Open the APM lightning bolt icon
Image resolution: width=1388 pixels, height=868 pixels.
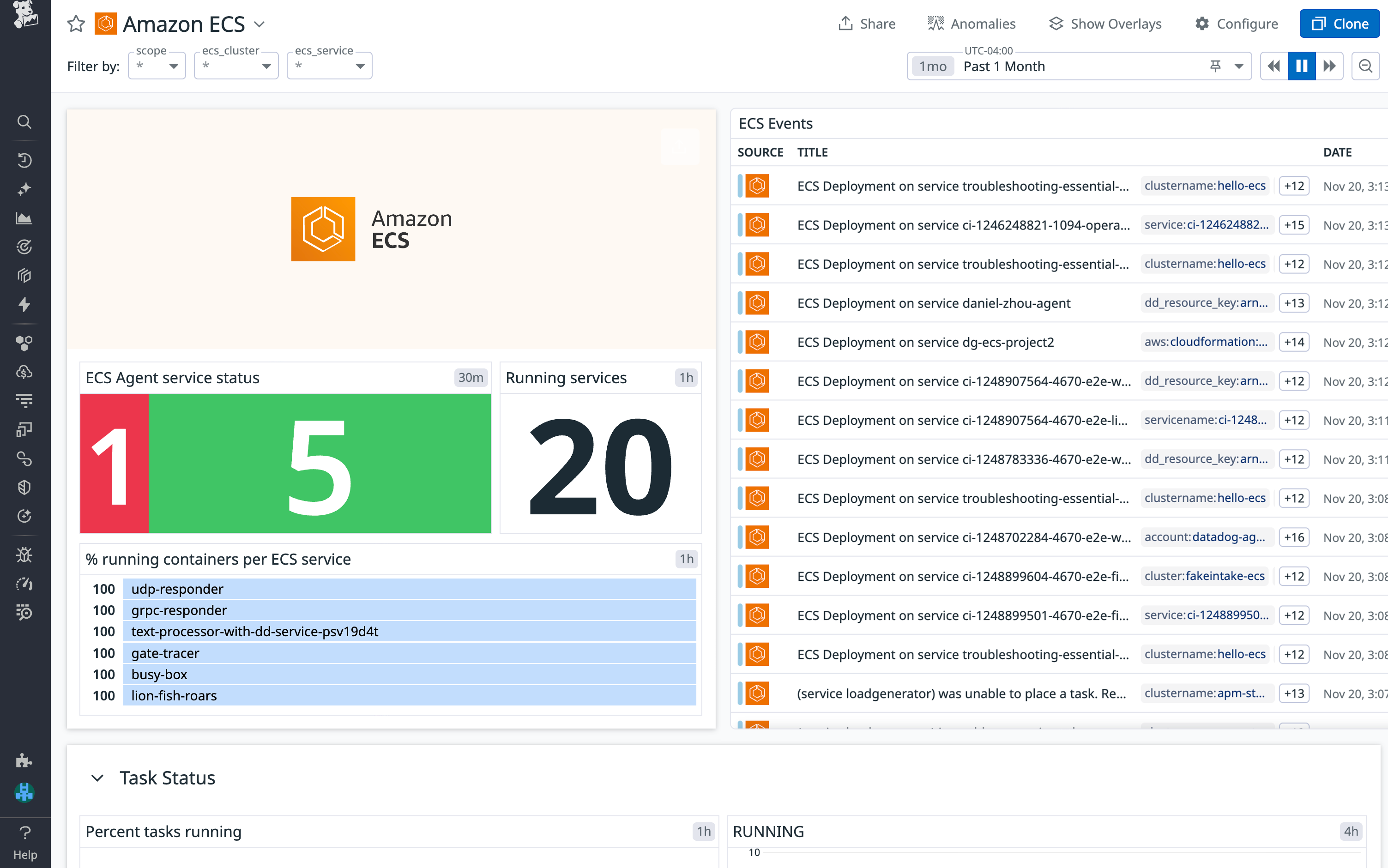24,305
